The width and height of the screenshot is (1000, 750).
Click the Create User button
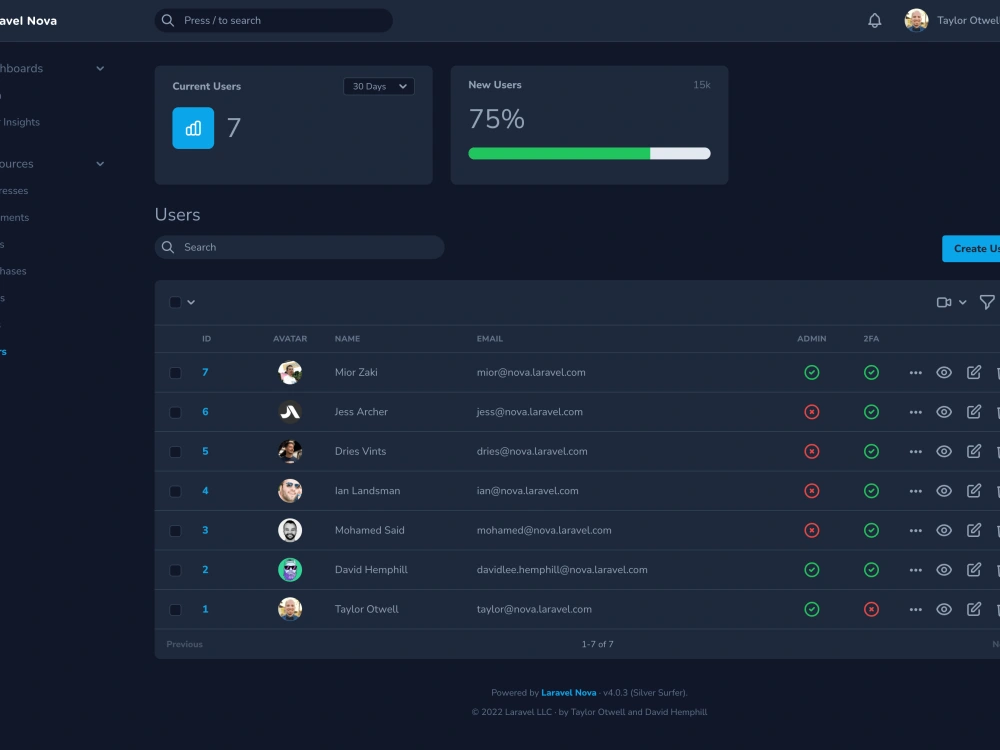tap(971, 249)
